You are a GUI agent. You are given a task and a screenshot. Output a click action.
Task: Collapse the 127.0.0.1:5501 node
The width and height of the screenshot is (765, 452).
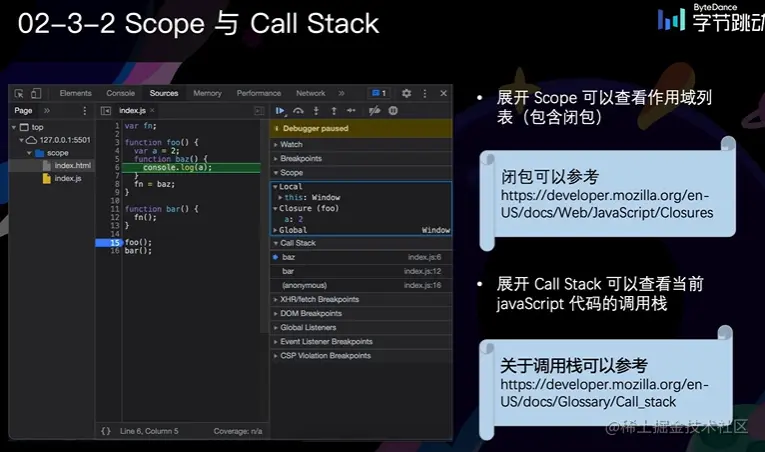pos(21,140)
